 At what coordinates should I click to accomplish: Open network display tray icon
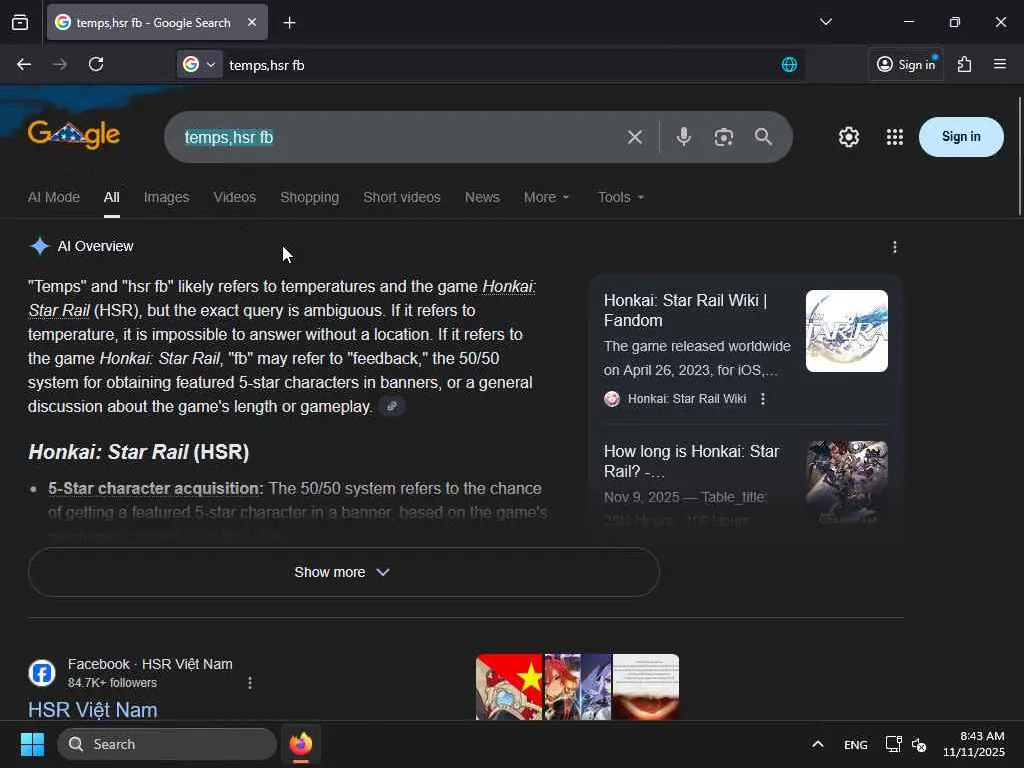click(893, 744)
